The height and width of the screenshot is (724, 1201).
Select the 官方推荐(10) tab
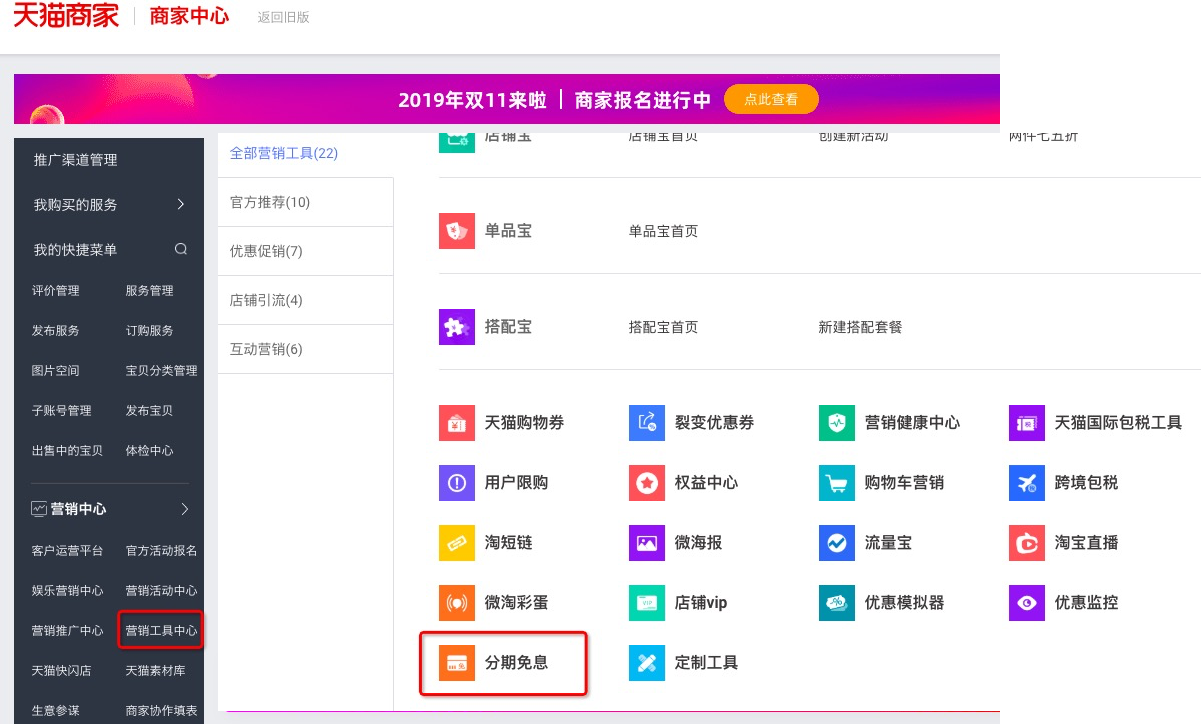pos(270,202)
